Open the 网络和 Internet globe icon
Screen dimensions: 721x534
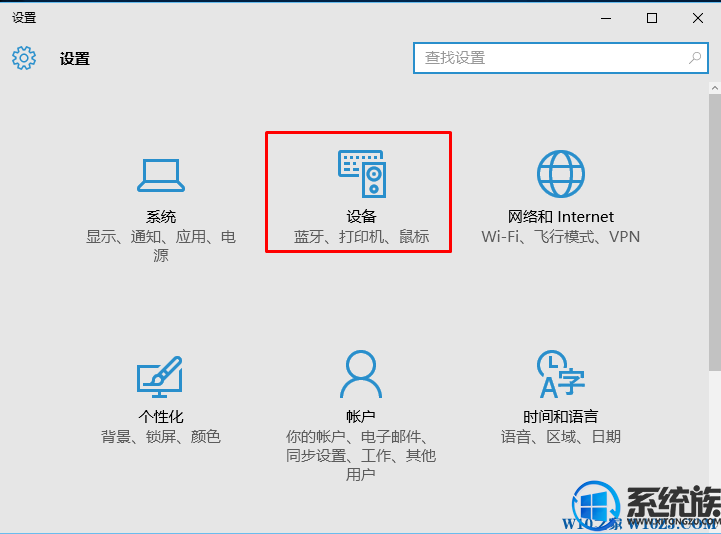(x=561, y=173)
